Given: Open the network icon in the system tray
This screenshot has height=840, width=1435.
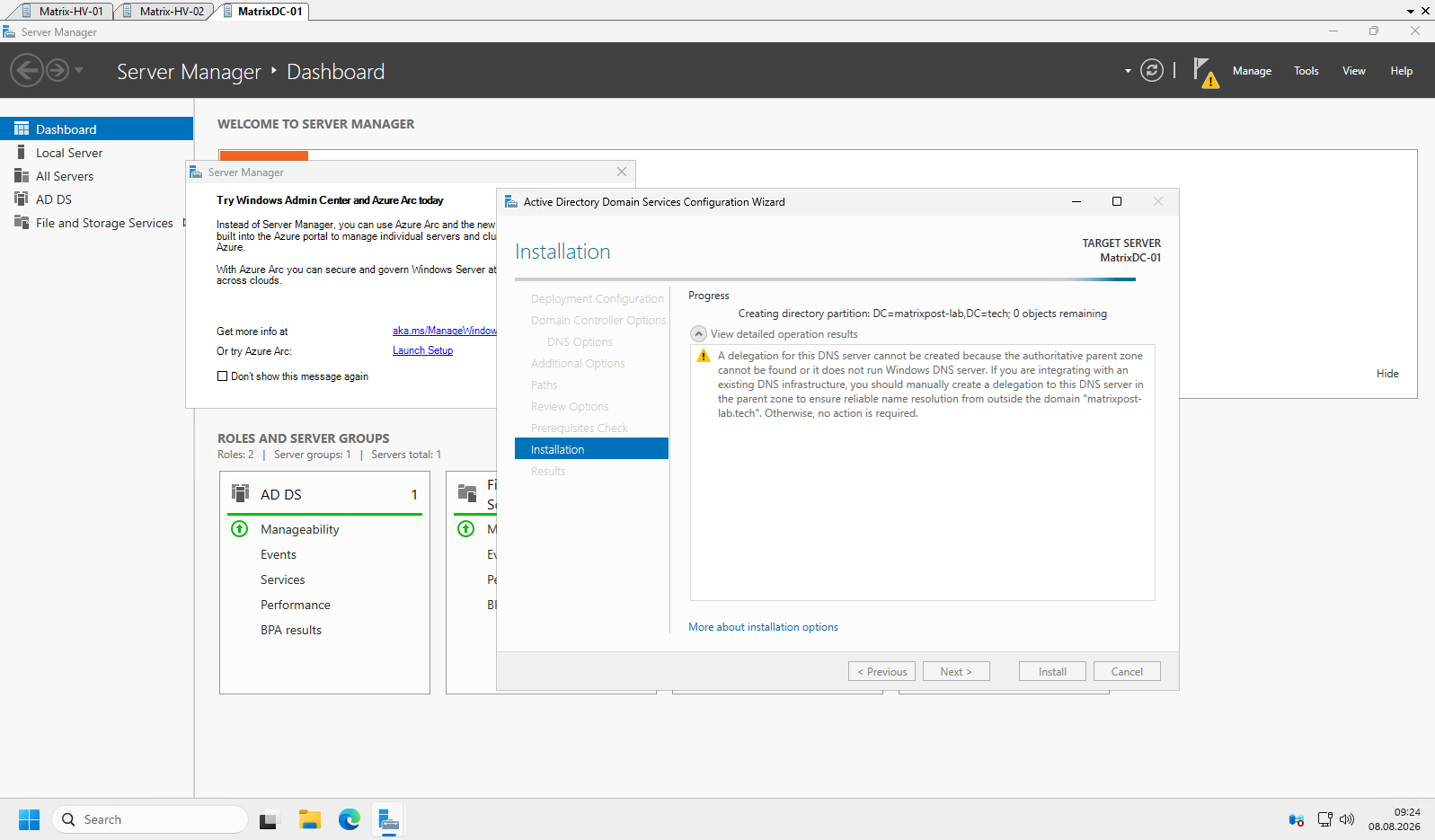Looking at the screenshot, I should click(1324, 819).
